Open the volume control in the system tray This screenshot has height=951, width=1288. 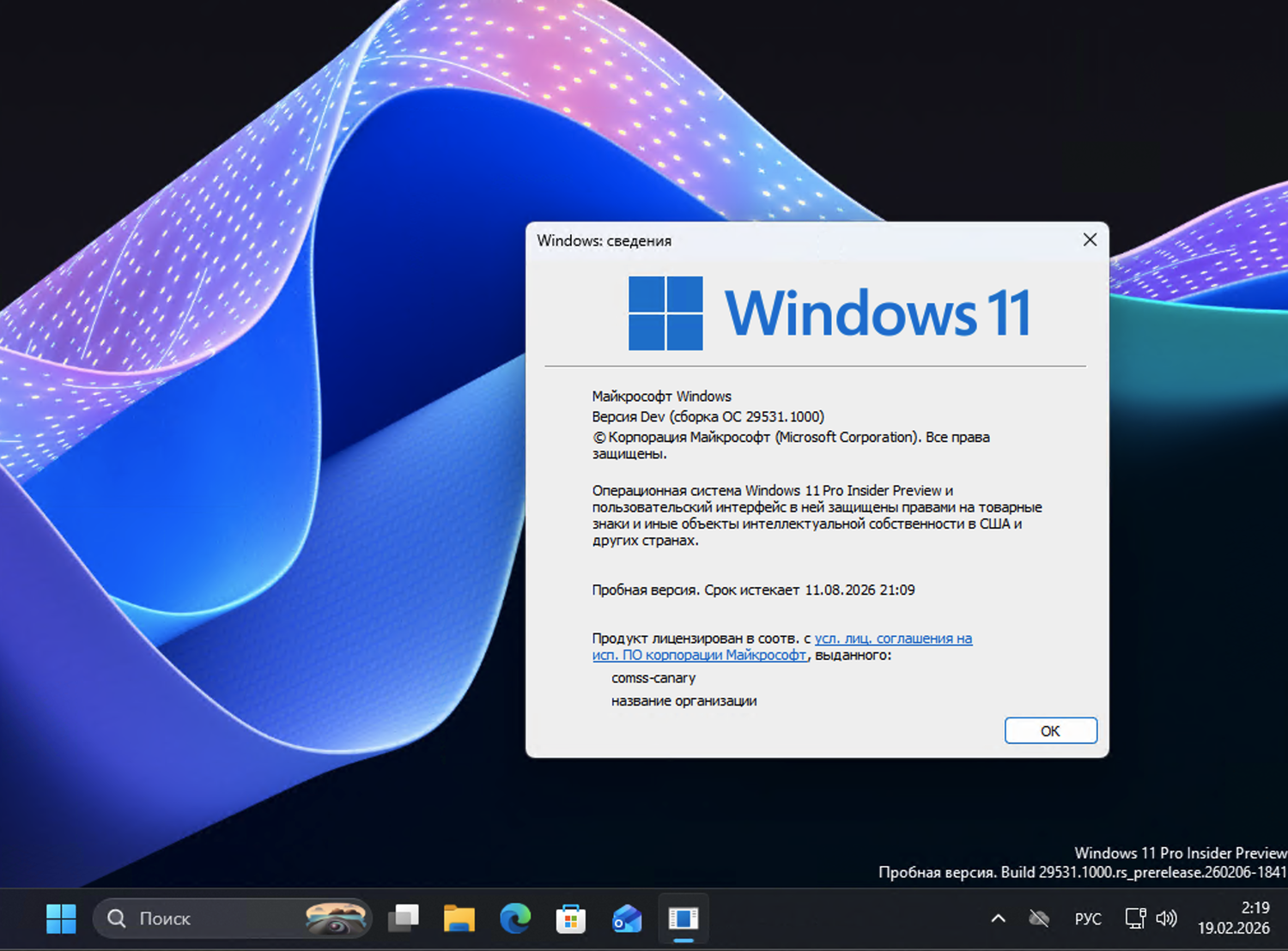1167,918
